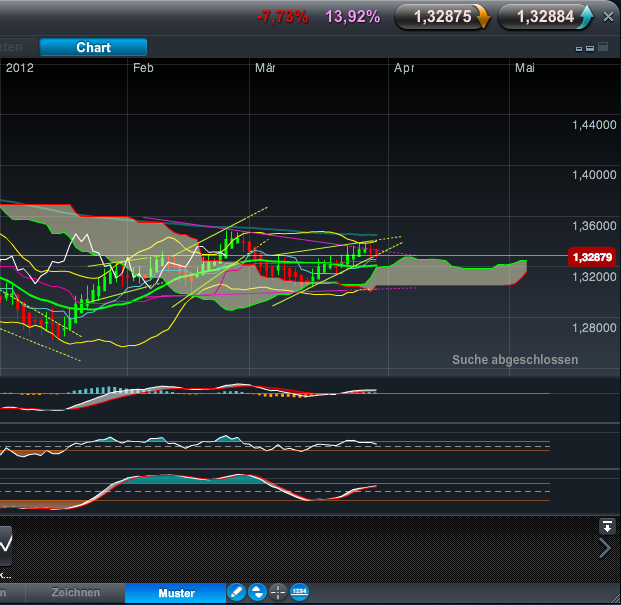Open the Chart tab
The image size is (621, 605).
click(x=93, y=47)
